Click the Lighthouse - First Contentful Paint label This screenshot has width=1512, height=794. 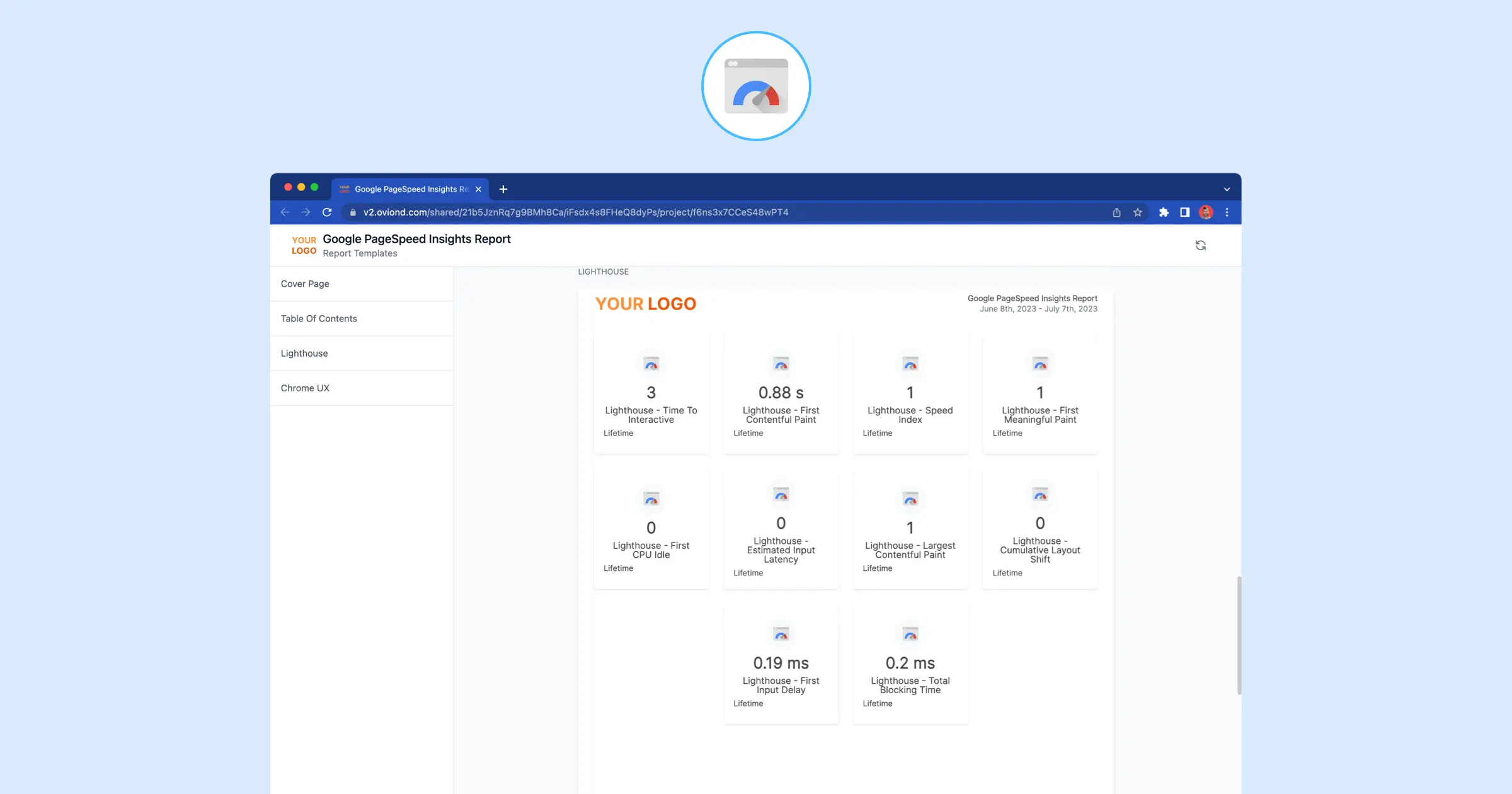tap(781, 415)
